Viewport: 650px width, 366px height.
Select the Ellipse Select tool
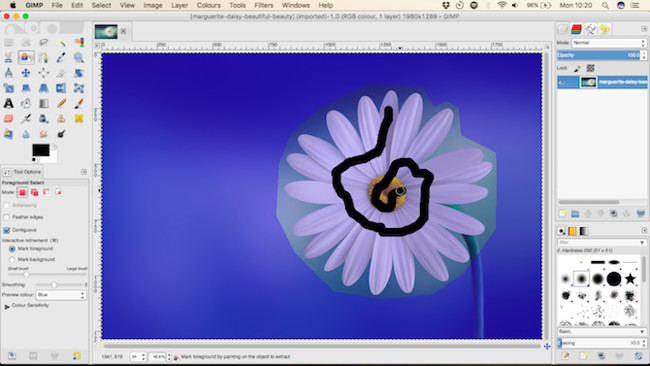tap(26, 43)
